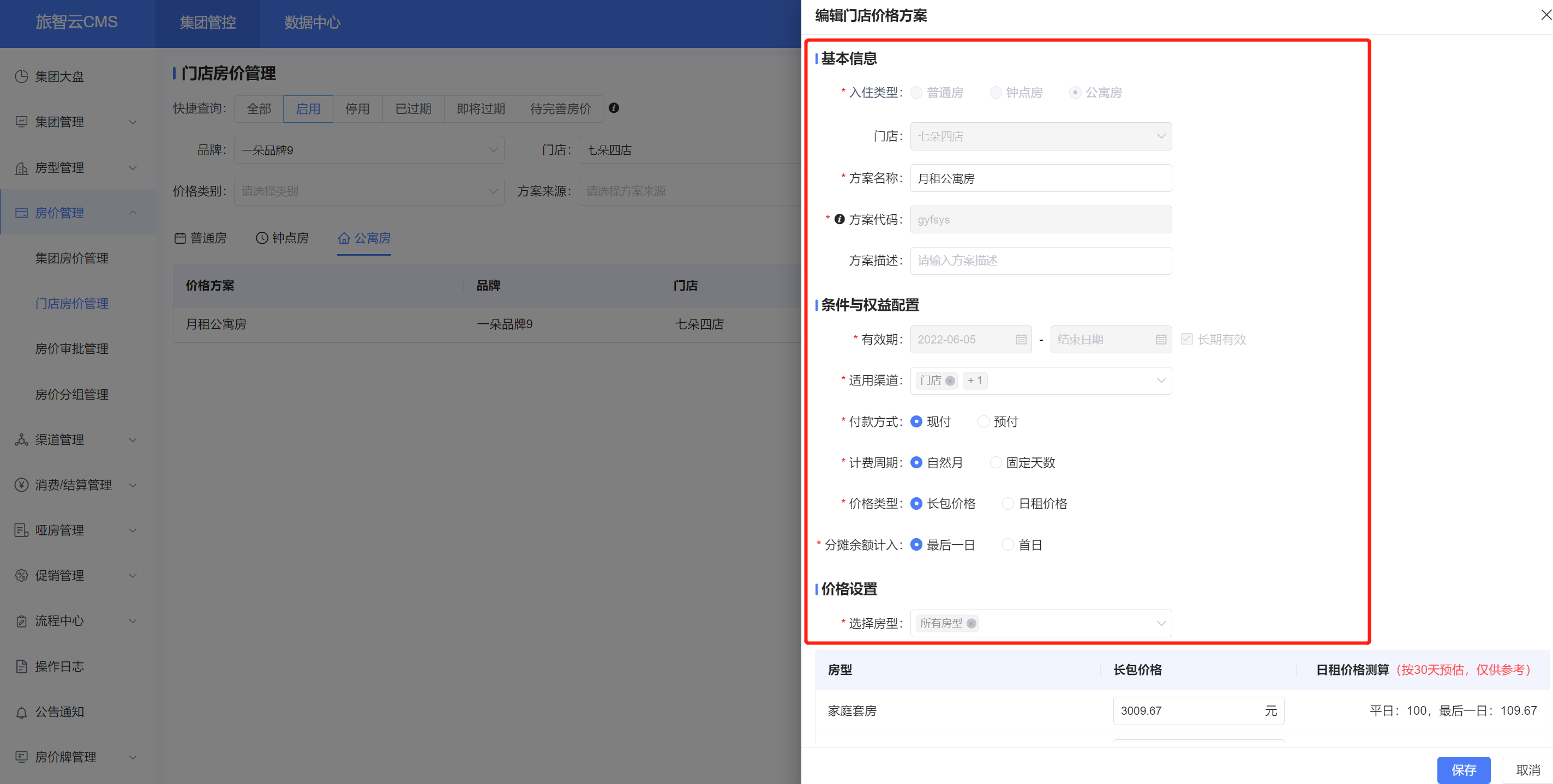Screen dimensions: 1553x784
Task: Click the 房价管理 sidebar icon
Action: coord(22,213)
